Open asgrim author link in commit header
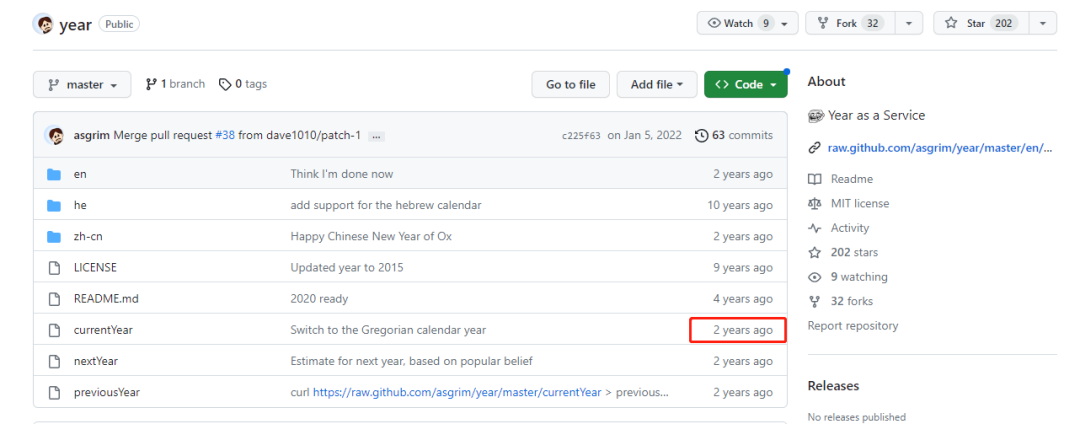 point(92,136)
